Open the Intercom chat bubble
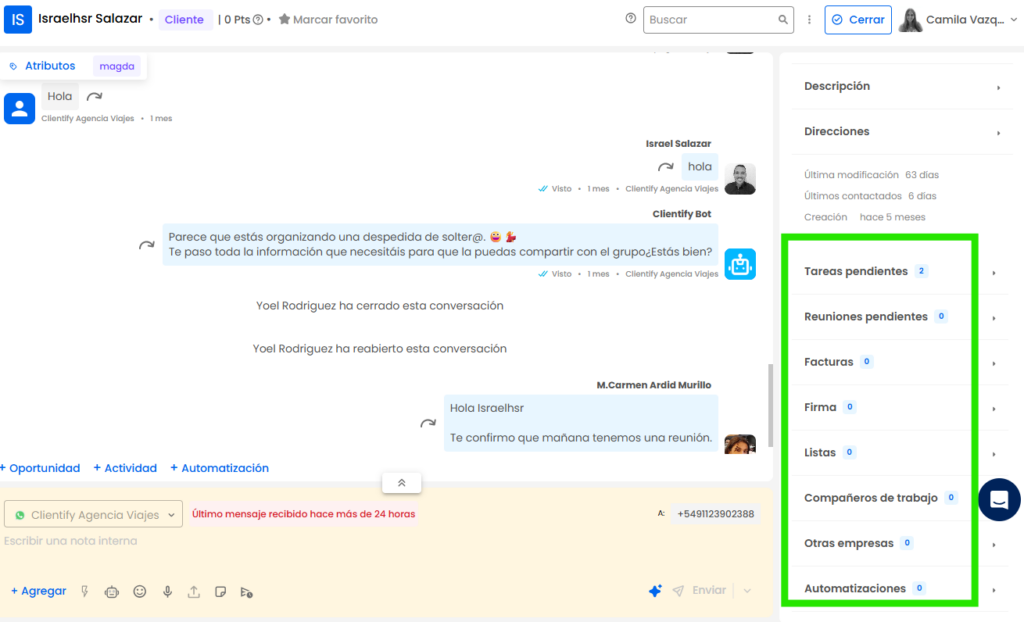 998,499
